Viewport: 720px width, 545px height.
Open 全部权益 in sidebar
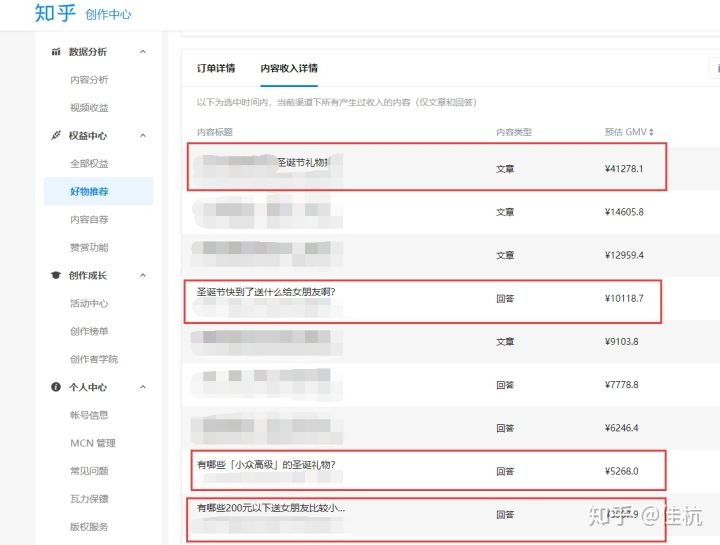pos(89,163)
